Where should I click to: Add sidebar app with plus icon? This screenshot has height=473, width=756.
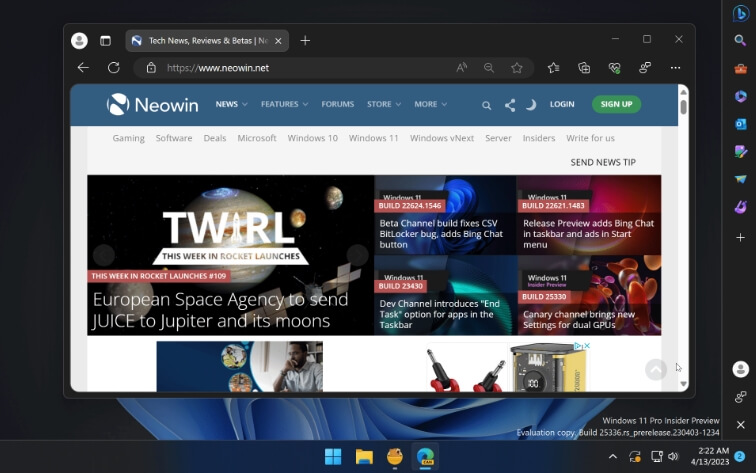pyautogui.click(x=741, y=237)
